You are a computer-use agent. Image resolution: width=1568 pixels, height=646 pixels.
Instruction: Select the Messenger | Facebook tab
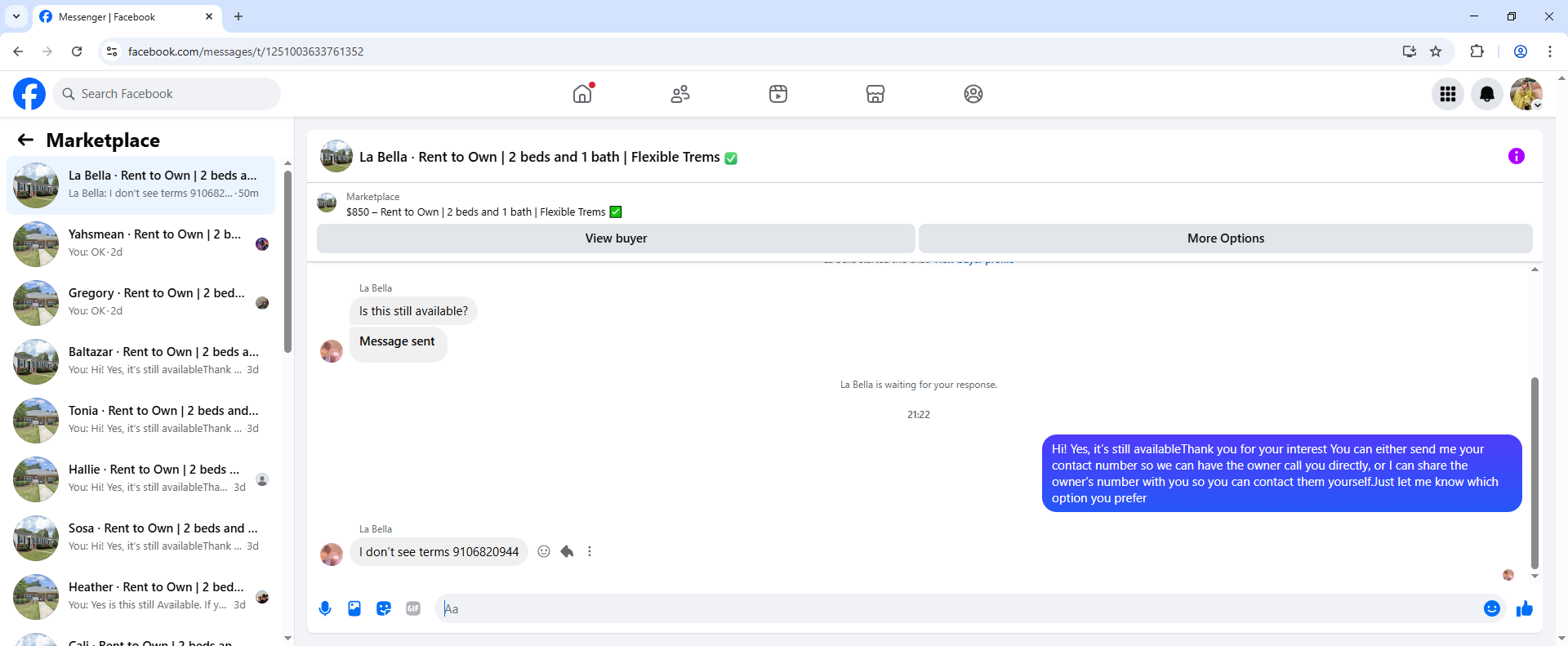pyautogui.click(x=127, y=16)
